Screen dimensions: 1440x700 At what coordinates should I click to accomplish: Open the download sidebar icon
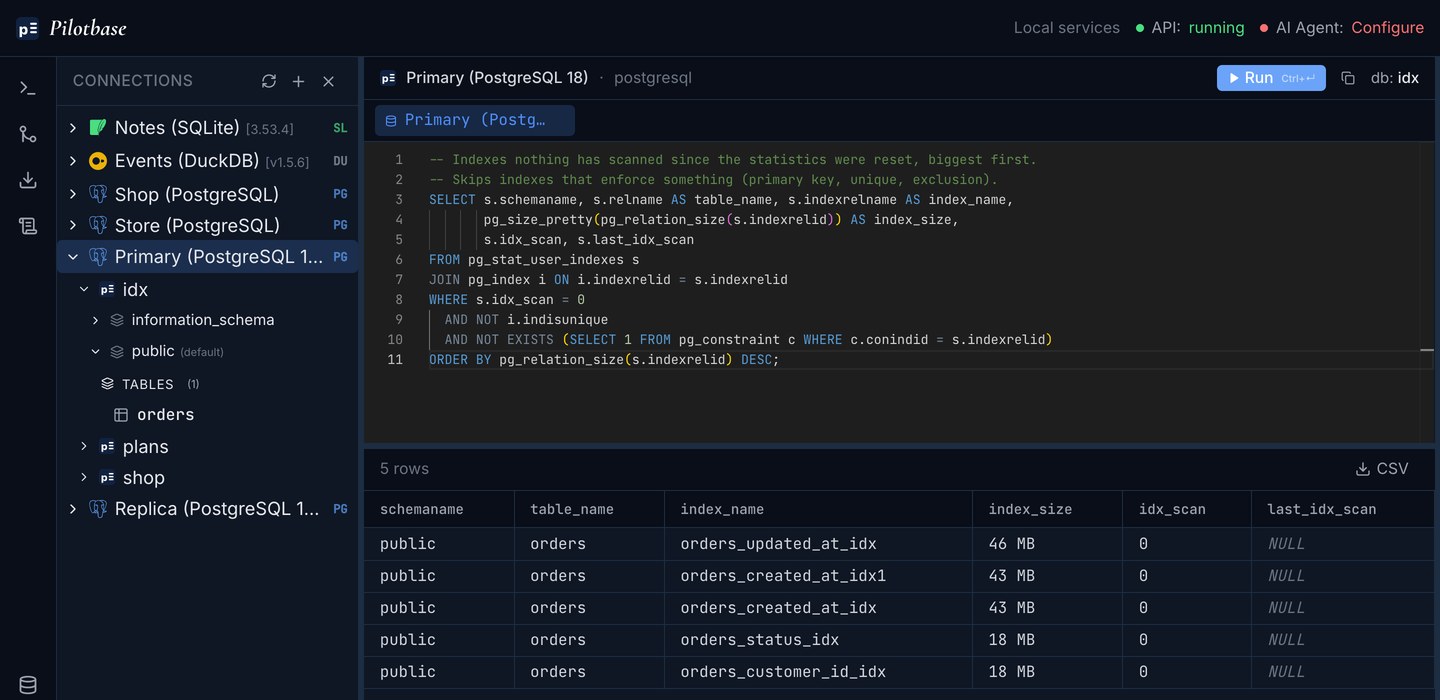pos(28,180)
